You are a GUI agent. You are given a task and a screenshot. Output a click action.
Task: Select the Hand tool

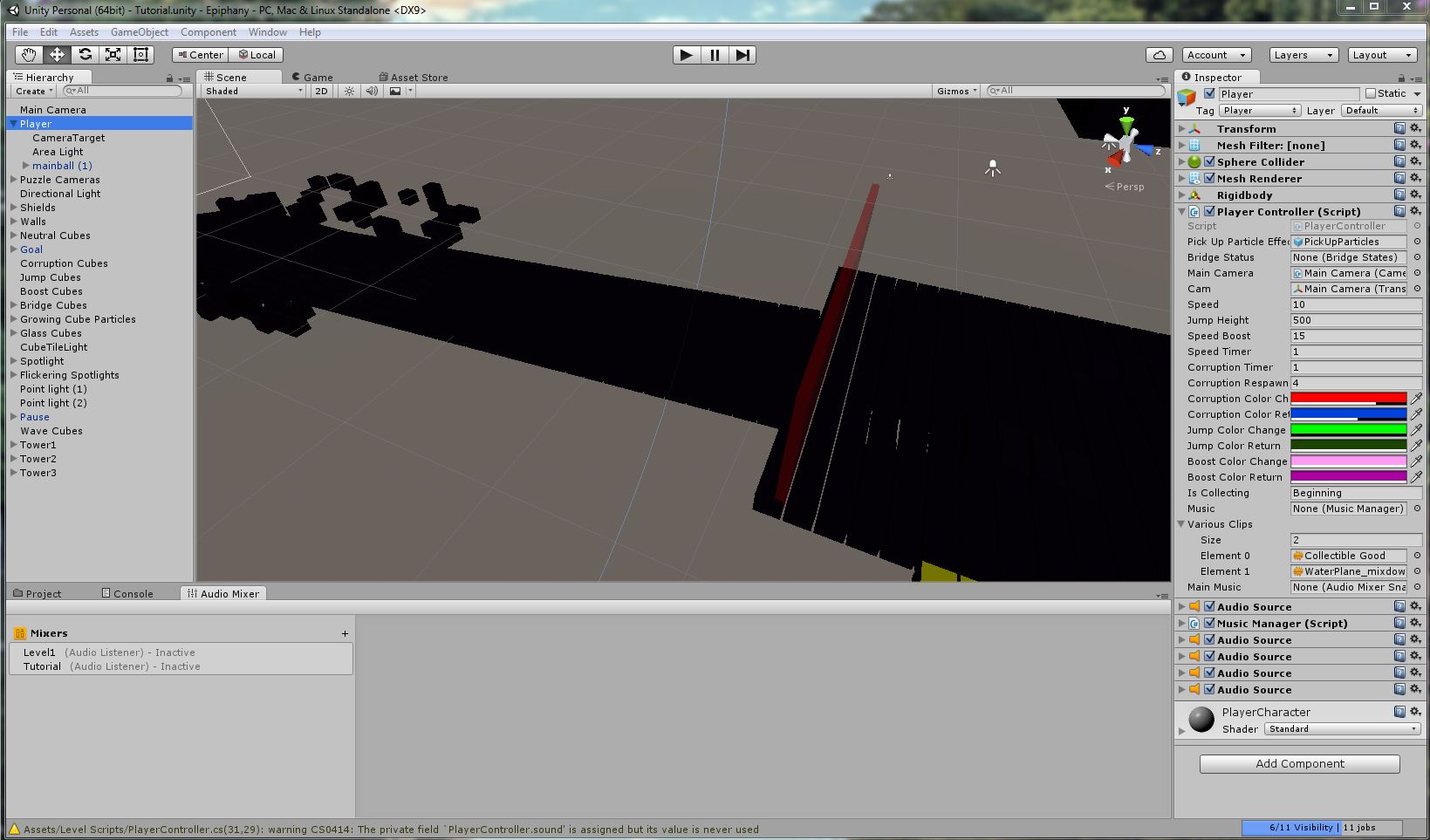coord(29,55)
